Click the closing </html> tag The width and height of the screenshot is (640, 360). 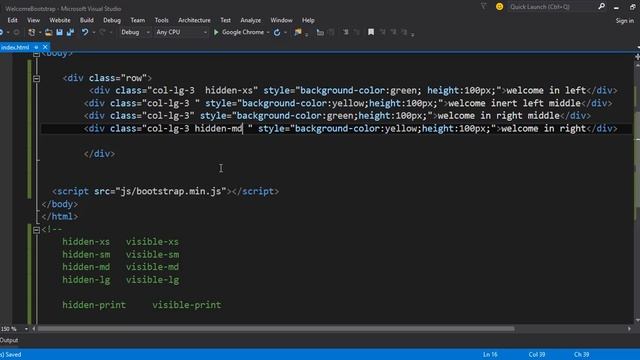pyautogui.click(x=60, y=217)
